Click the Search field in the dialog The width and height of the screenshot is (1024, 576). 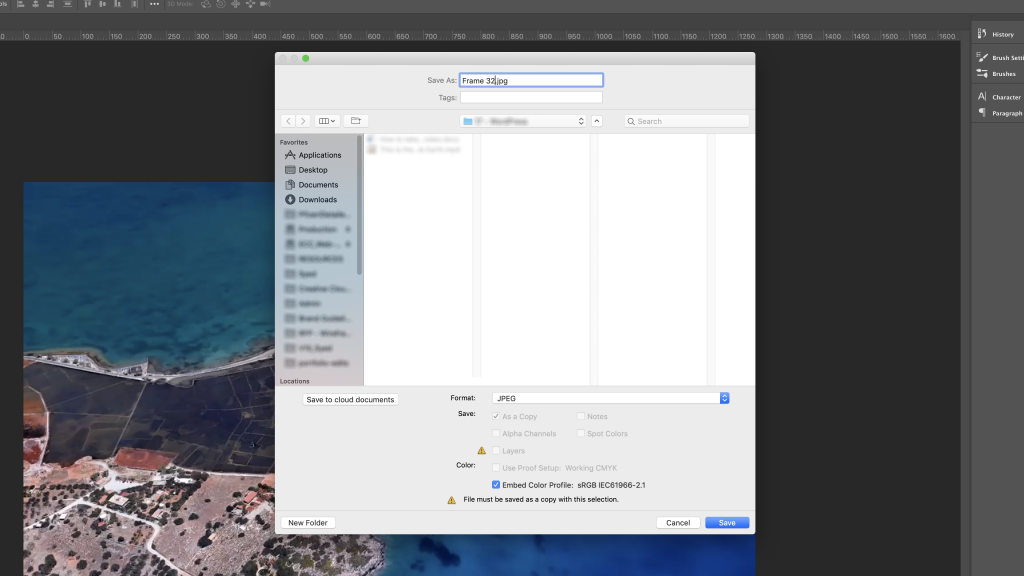(686, 121)
